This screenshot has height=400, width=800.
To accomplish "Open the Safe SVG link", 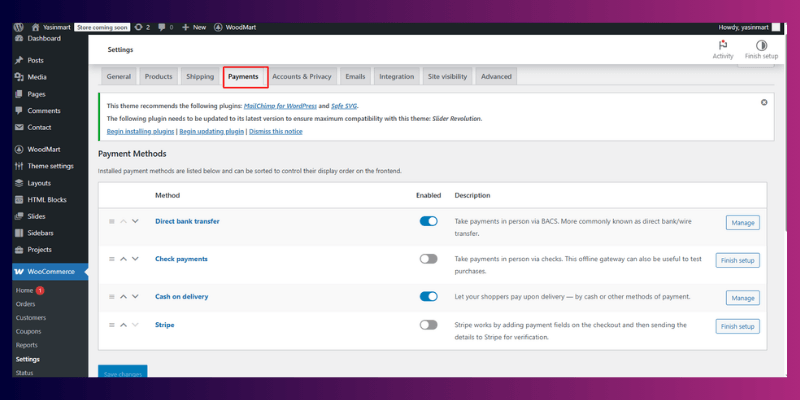I will (x=344, y=106).
